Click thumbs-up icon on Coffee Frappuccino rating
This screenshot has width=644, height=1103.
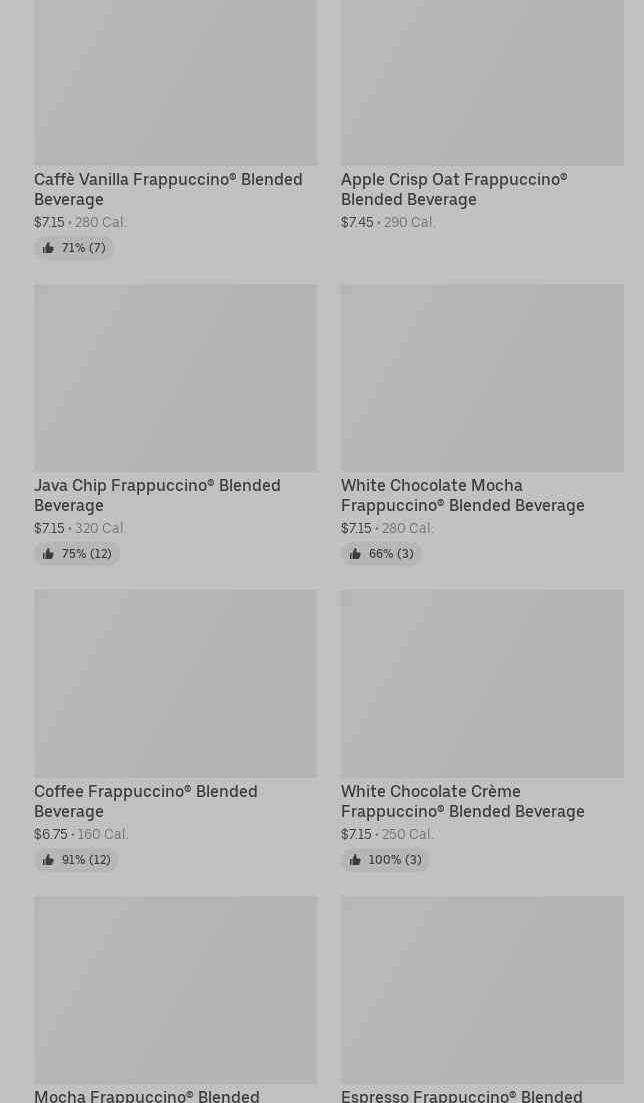coord(48,860)
